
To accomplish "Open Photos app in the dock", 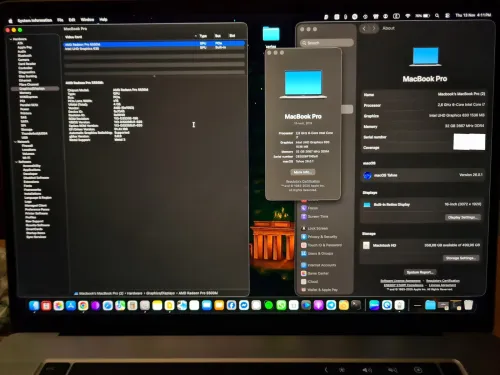I will (59, 305).
